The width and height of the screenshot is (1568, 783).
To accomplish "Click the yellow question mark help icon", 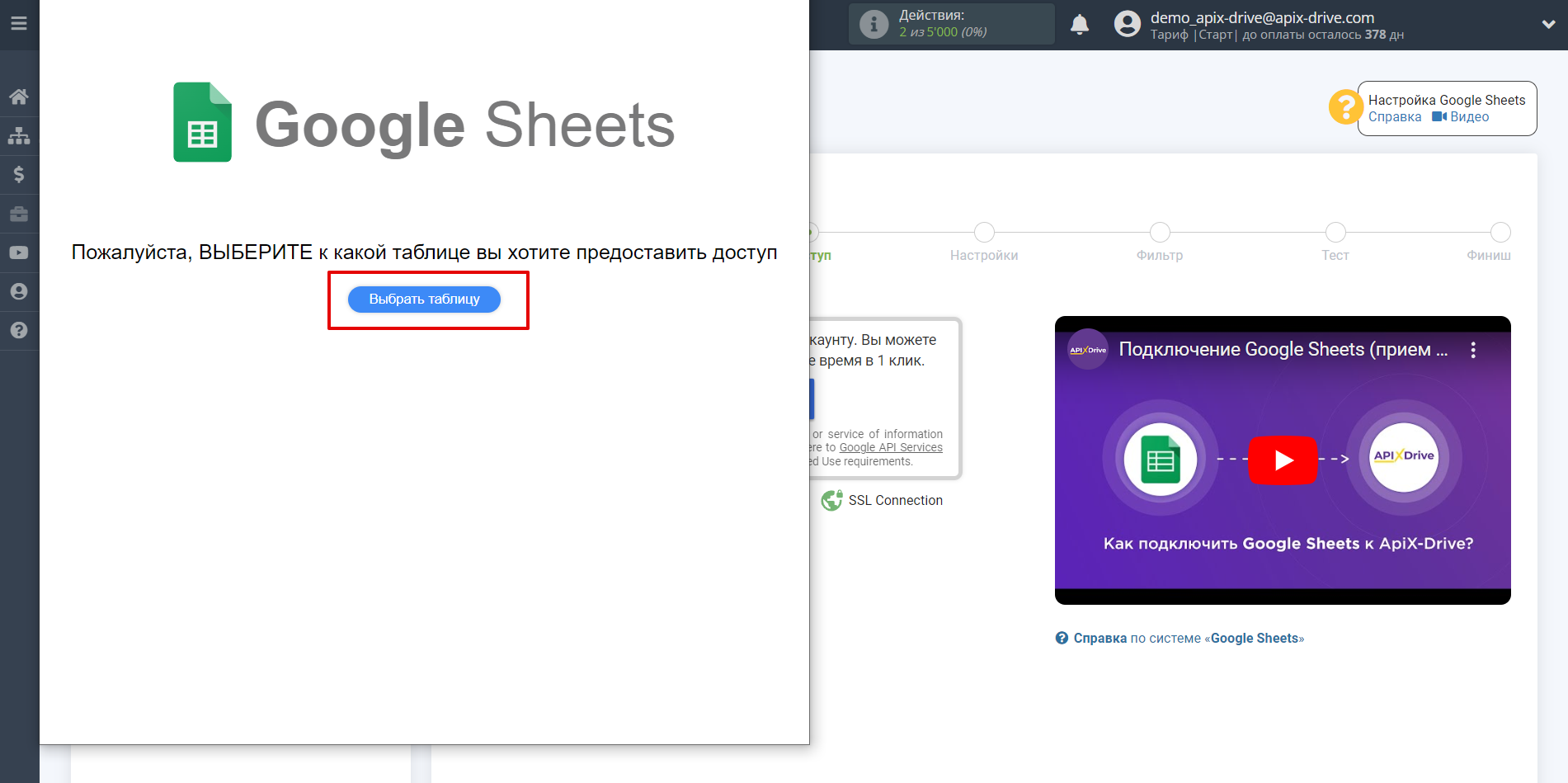I will (1345, 107).
